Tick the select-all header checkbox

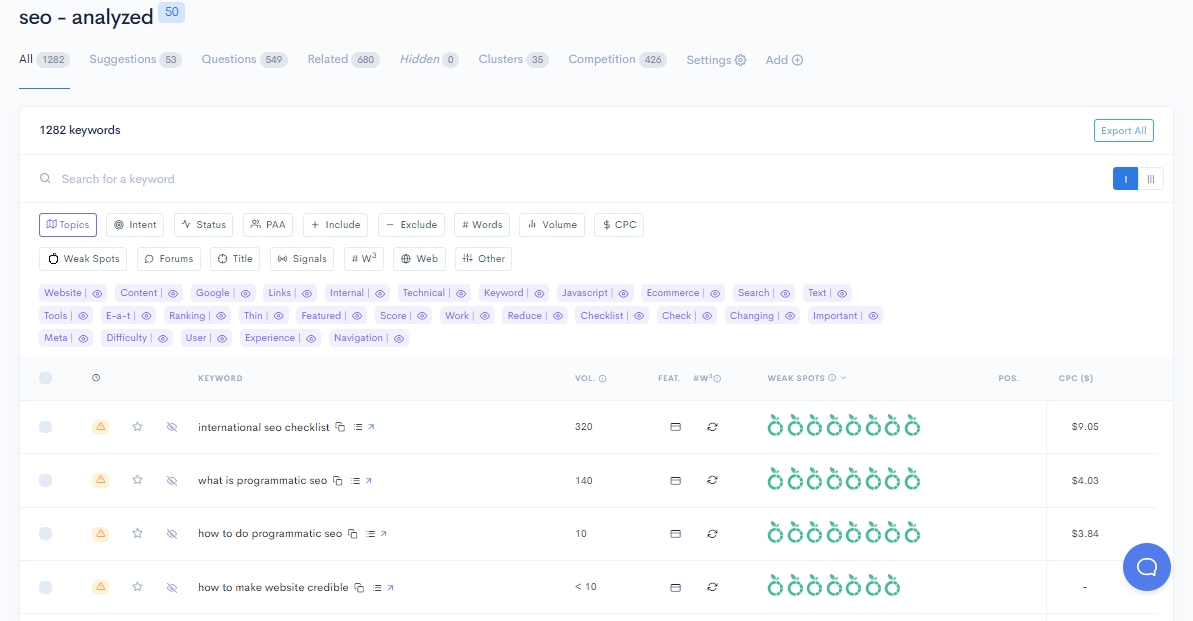pyautogui.click(x=46, y=377)
